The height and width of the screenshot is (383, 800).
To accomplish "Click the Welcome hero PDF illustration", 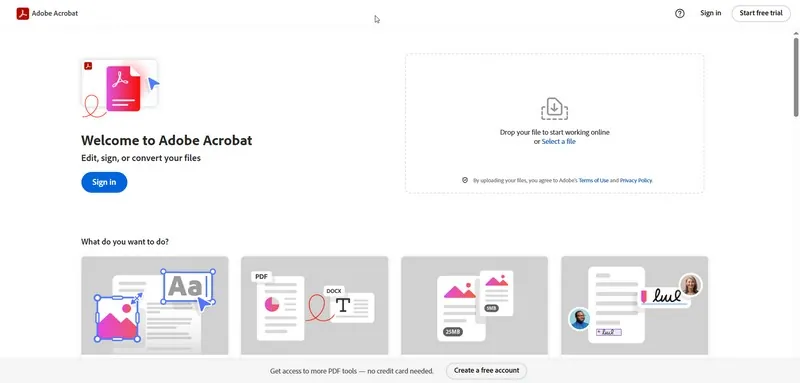I will (120, 89).
